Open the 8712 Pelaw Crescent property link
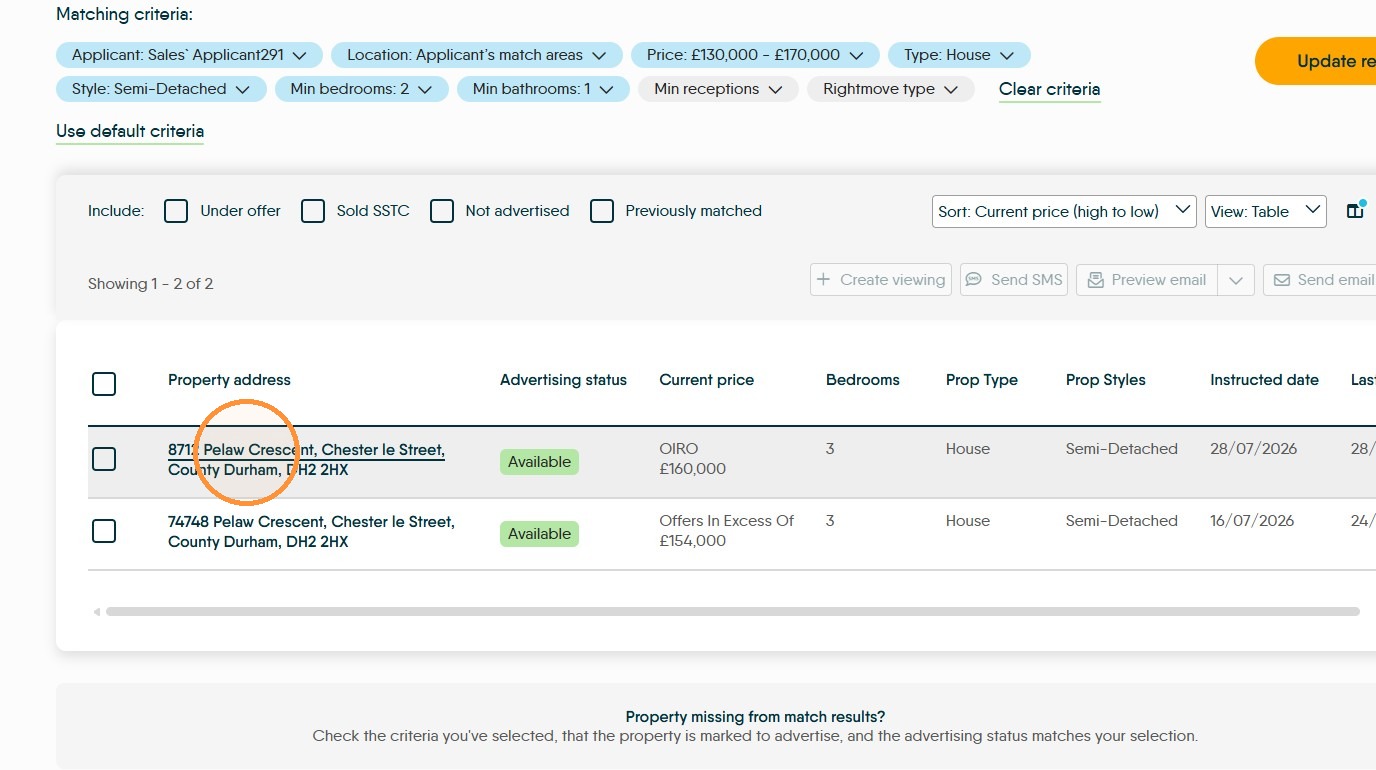 point(306,460)
